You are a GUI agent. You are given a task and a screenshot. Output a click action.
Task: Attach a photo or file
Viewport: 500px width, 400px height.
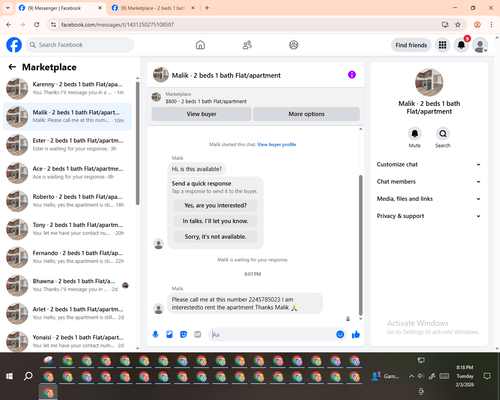tap(169, 334)
